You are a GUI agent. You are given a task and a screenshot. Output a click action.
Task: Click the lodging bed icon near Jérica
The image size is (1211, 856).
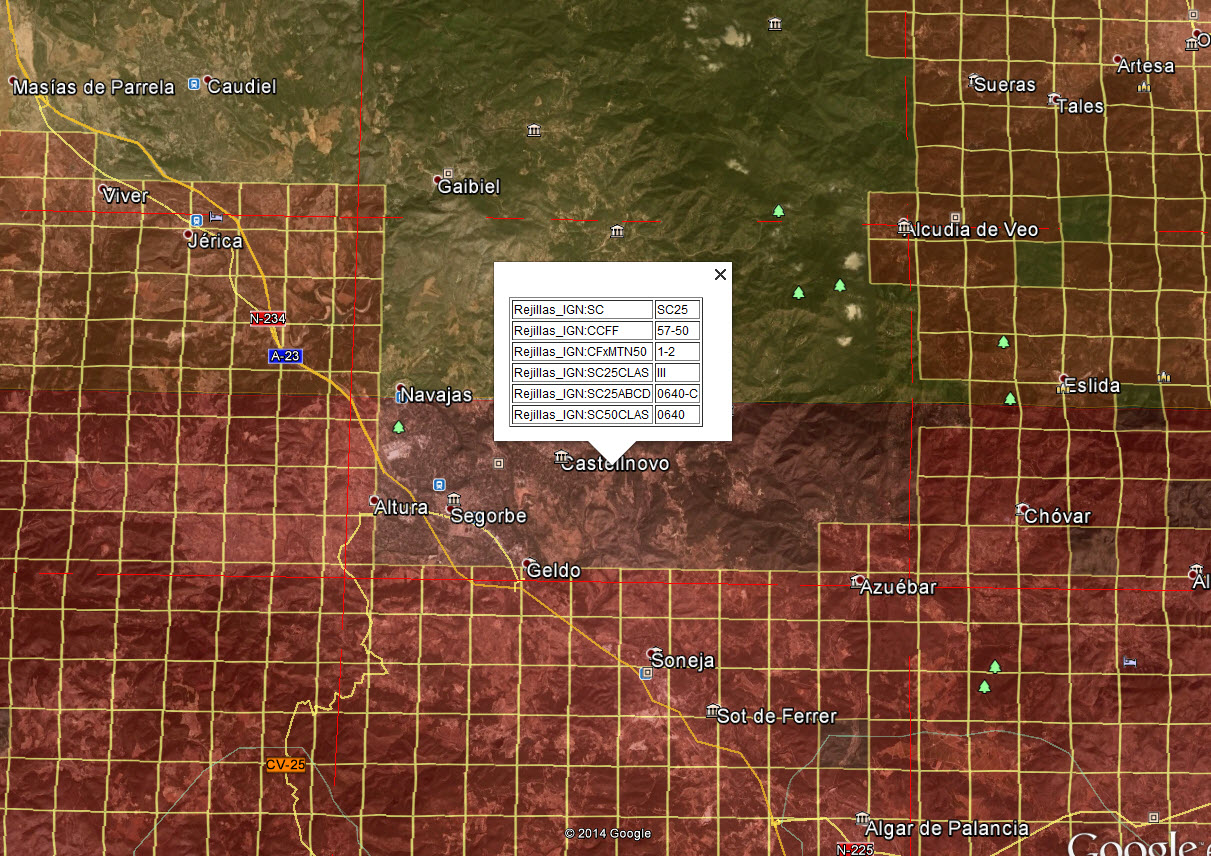coord(217,216)
